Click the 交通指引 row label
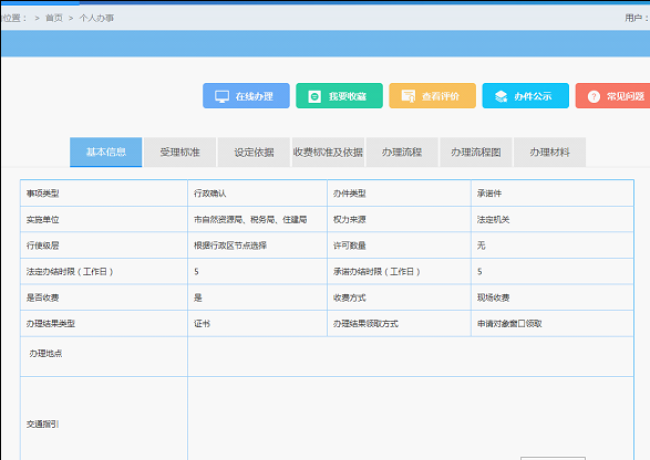The height and width of the screenshot is (460, 650). [x=42, y=425]
